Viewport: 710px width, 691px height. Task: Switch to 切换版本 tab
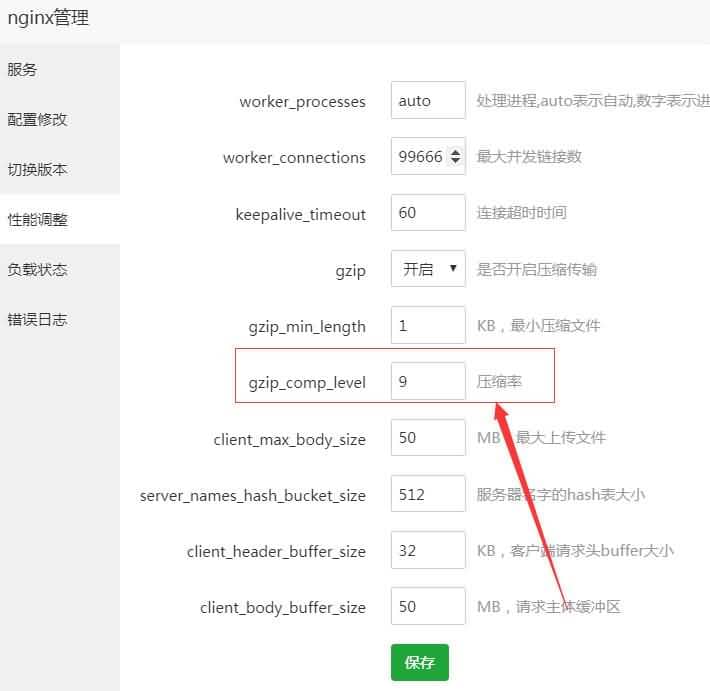[x=60, y=169]
